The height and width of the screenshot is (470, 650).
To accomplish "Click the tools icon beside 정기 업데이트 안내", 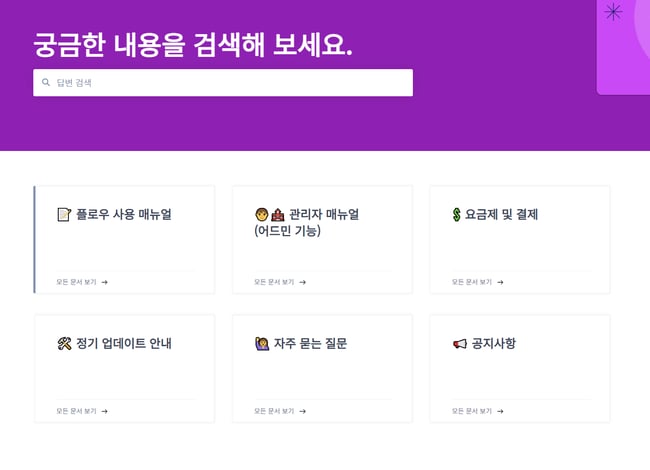I will [64, 344].
